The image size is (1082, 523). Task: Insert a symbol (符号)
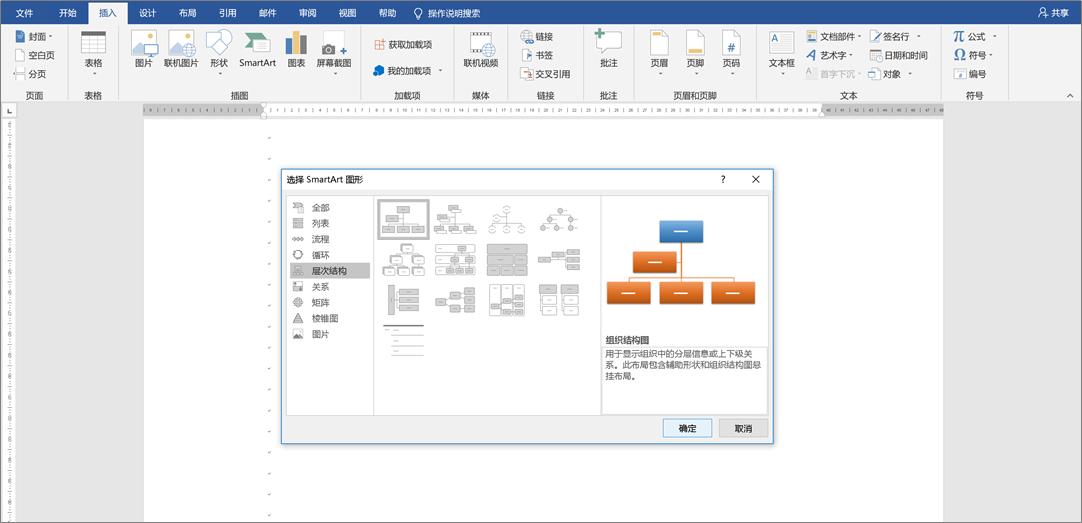pyautogui.click(x=973, y=55)
